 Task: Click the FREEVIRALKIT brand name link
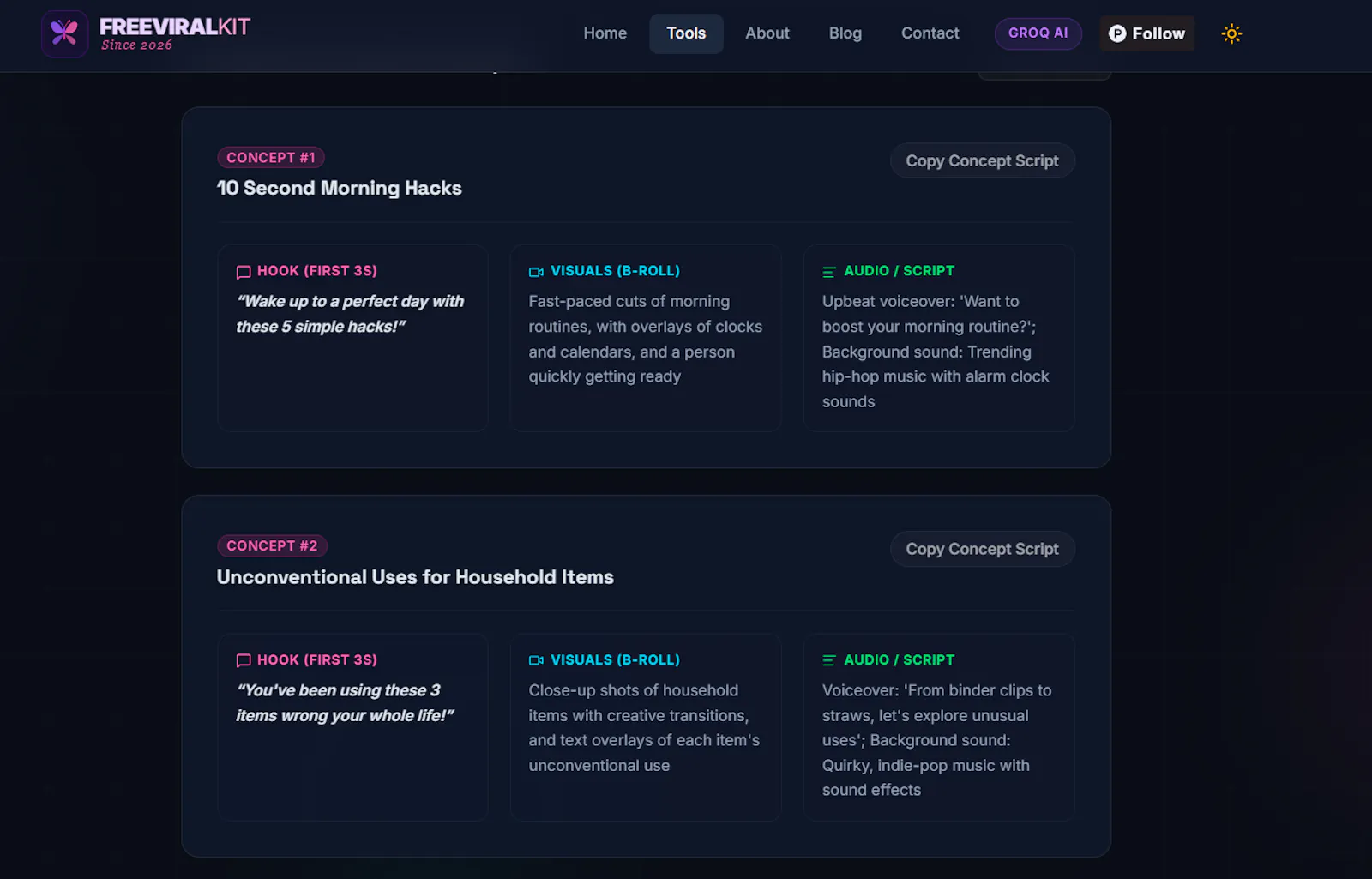(175, 27)
